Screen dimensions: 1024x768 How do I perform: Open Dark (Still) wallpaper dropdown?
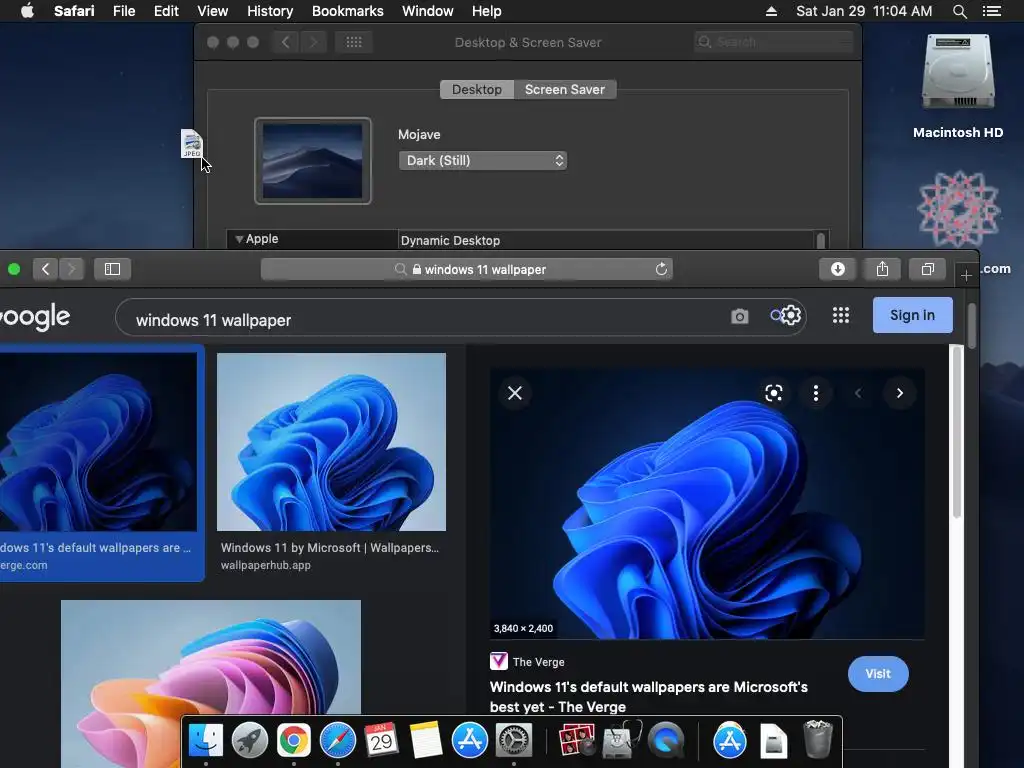(x=483, y=161)
